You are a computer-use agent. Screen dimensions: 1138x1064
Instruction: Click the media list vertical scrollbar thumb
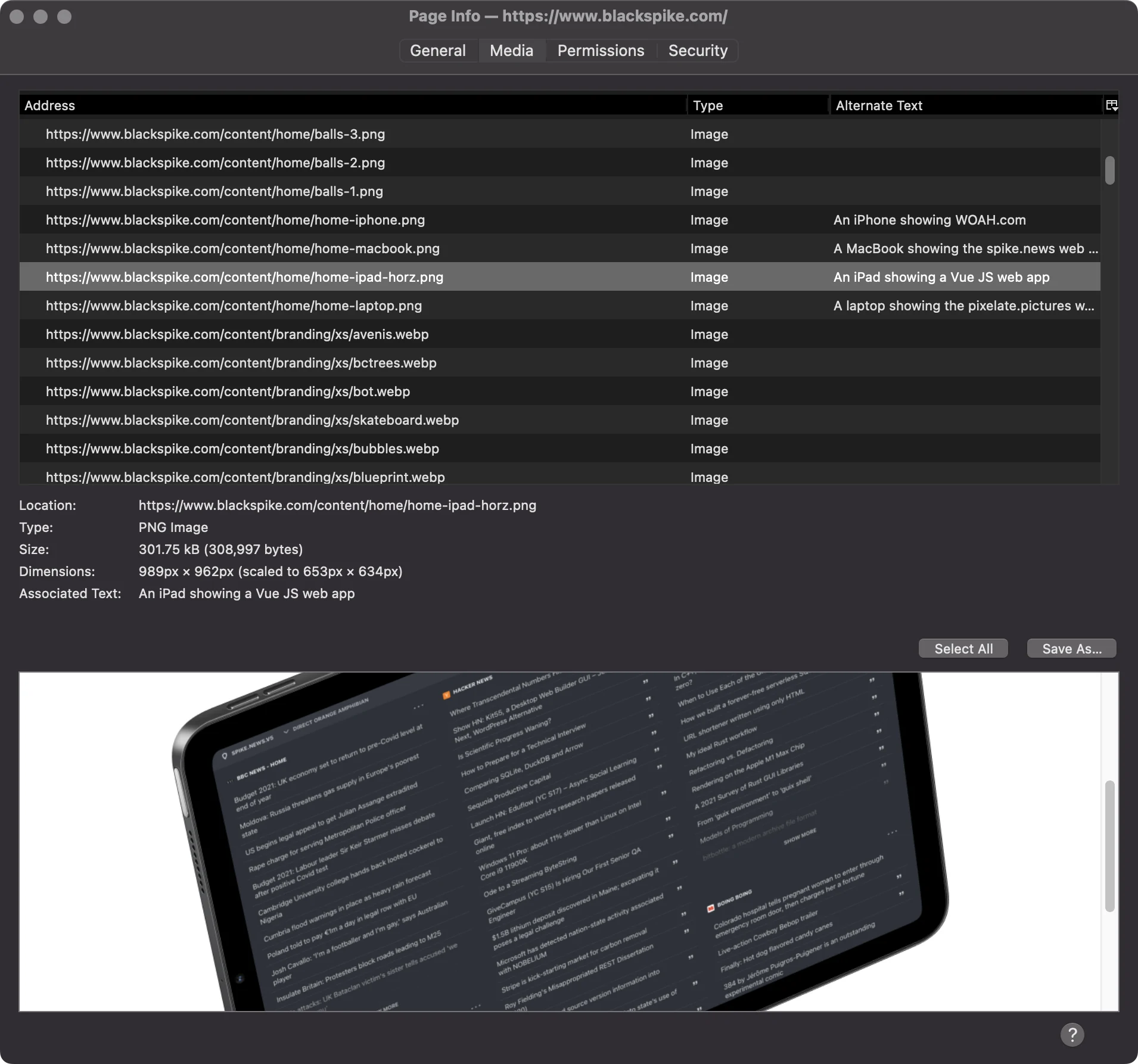[1109, 170]
